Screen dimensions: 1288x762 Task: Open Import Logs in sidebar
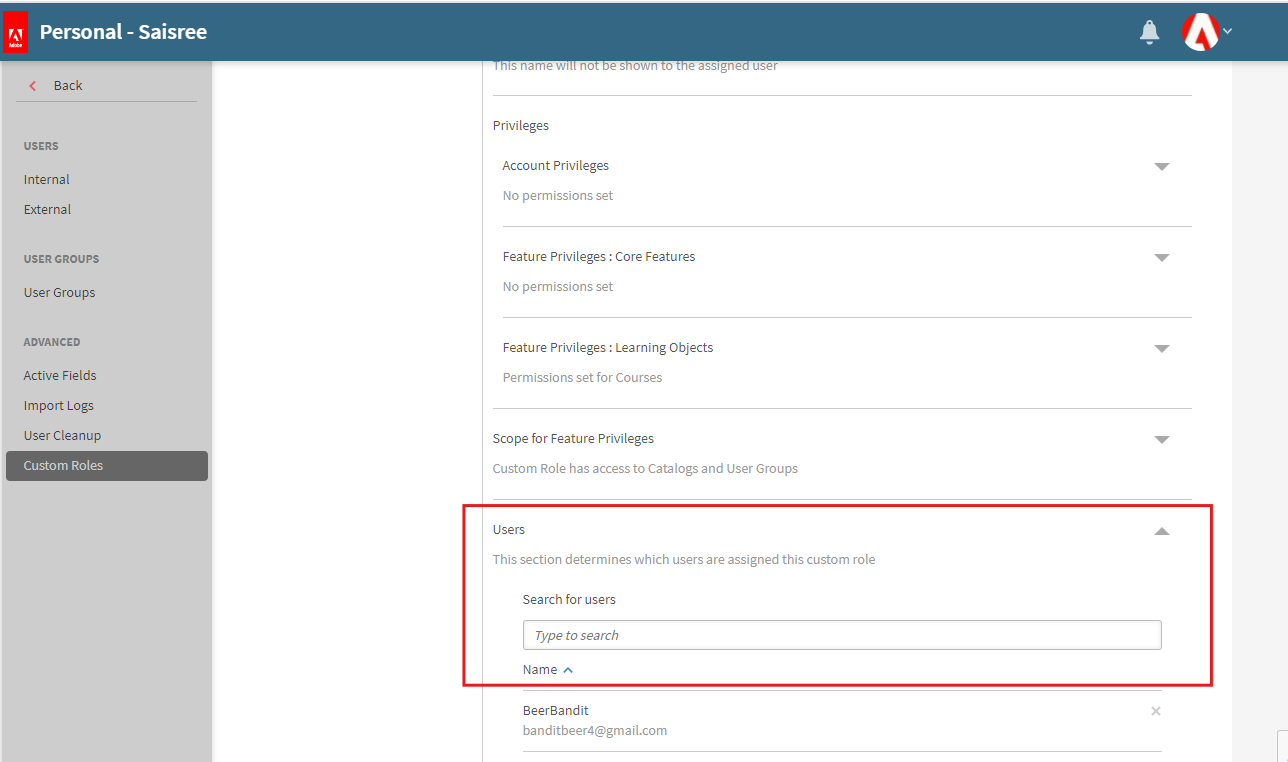coord(59,406)
